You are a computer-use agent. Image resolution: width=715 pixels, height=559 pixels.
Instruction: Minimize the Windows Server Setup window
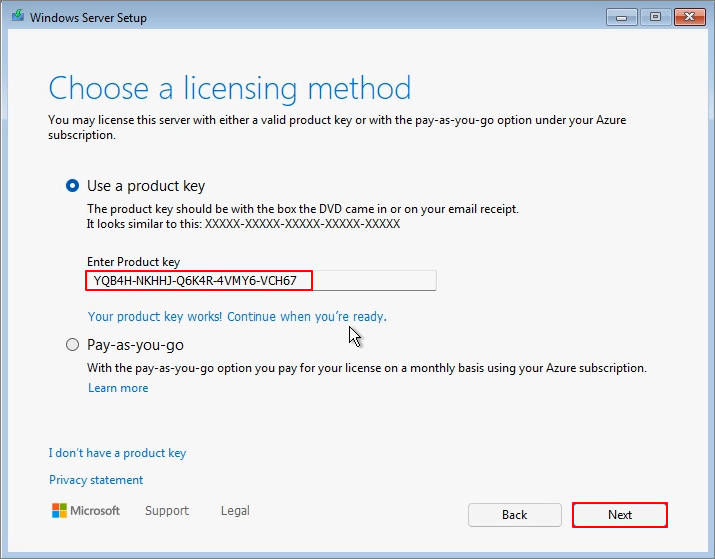point(621,17)
